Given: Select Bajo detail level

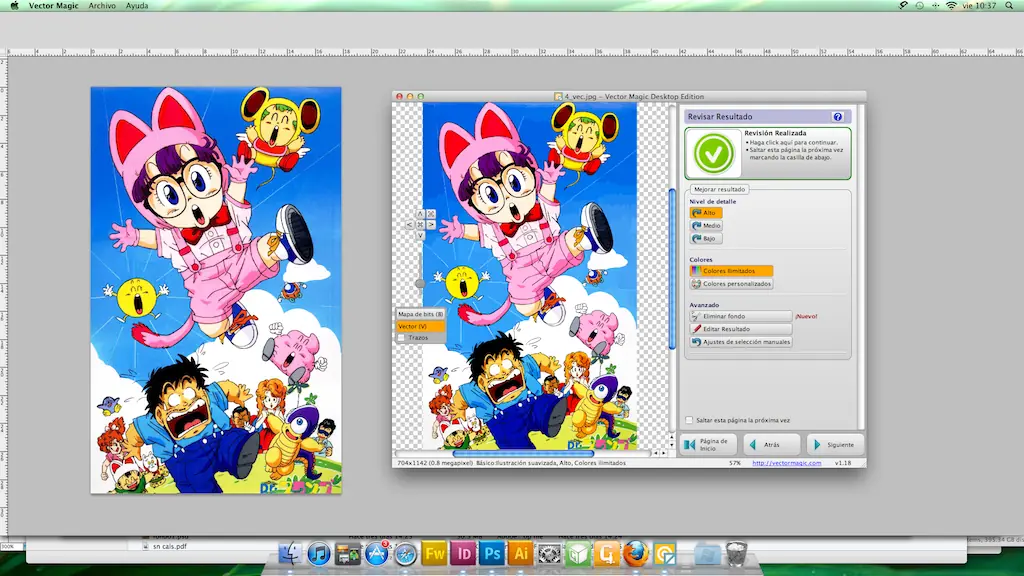Looking at the screenshot, I should tap(706, 238).
